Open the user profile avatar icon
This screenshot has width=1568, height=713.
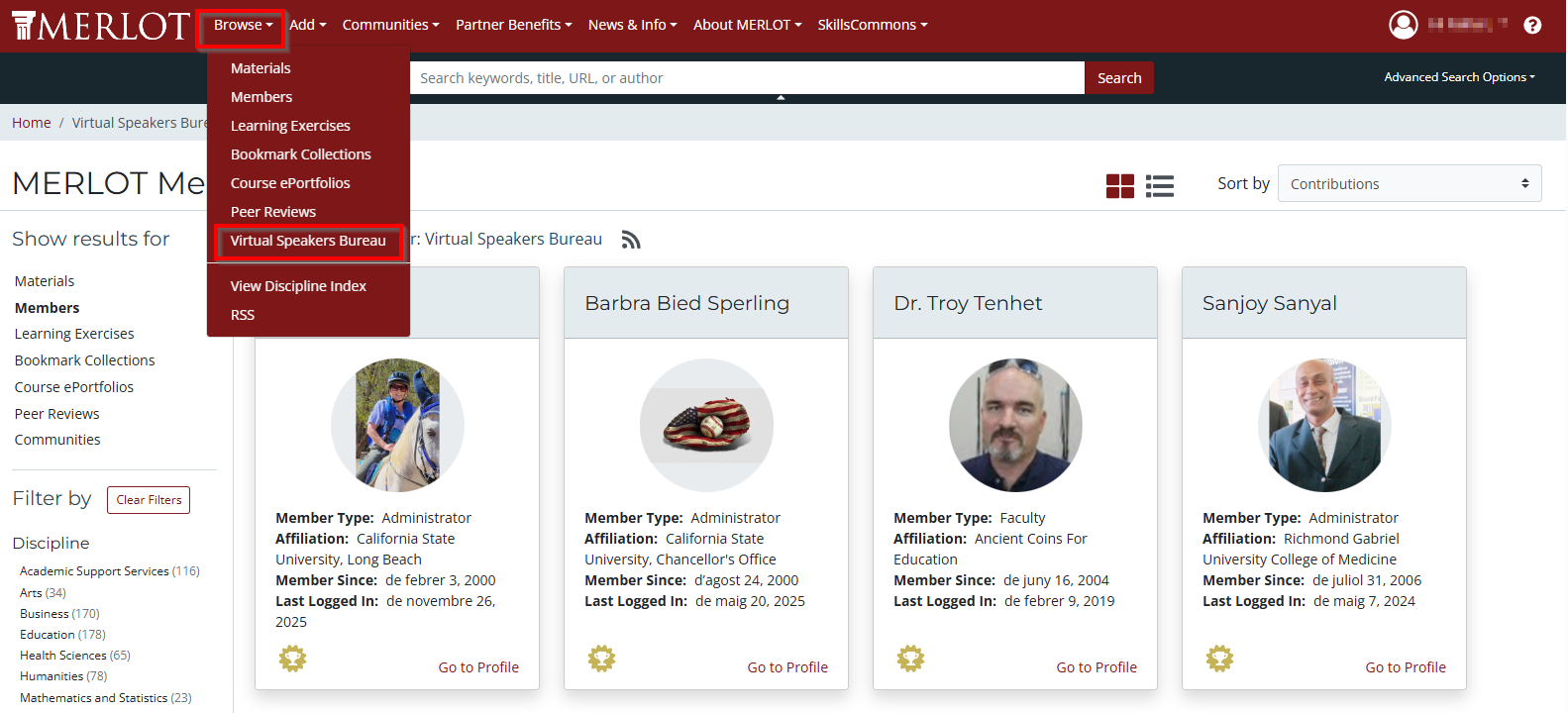tap(1403, 25)
